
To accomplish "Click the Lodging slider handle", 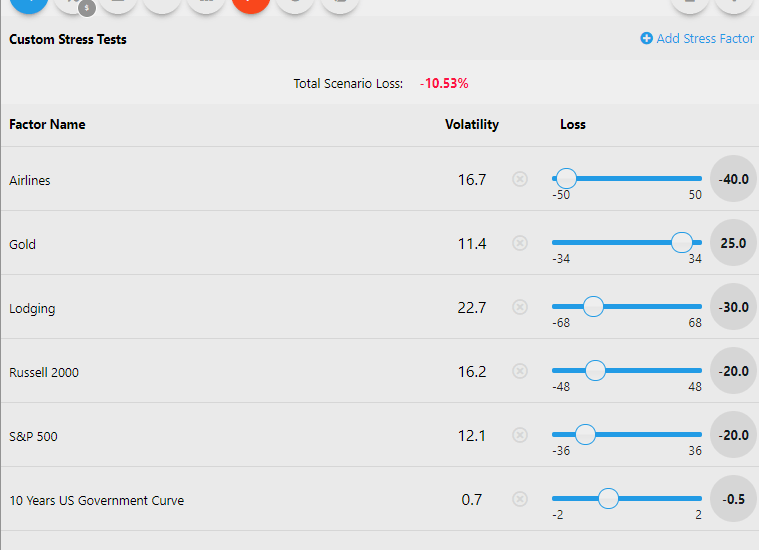I will pyautogui.click(x=593, y=307).
